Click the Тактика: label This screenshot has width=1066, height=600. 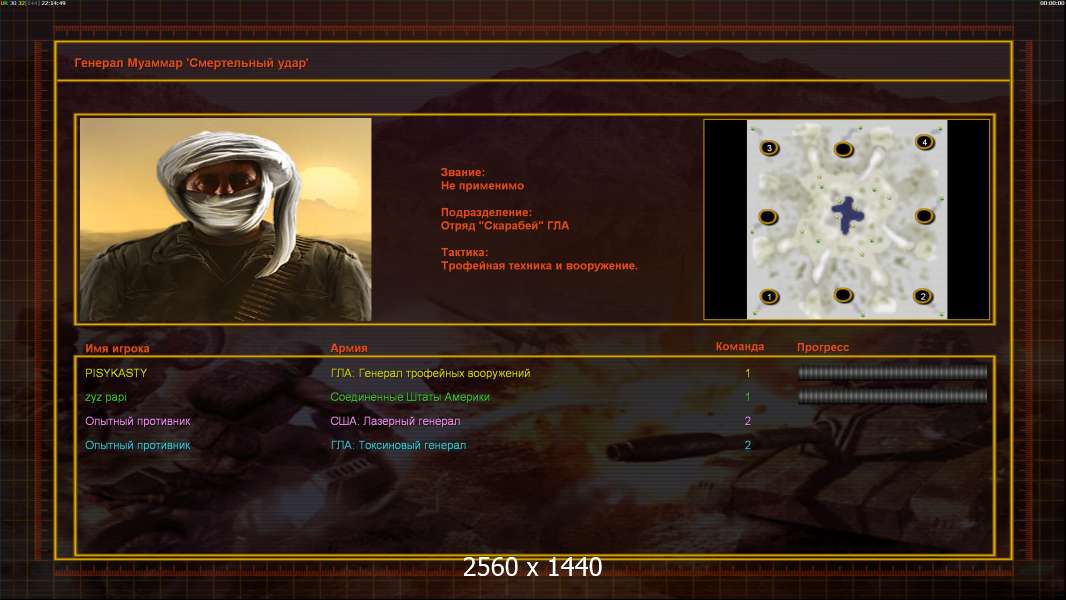tap(464, 252)
